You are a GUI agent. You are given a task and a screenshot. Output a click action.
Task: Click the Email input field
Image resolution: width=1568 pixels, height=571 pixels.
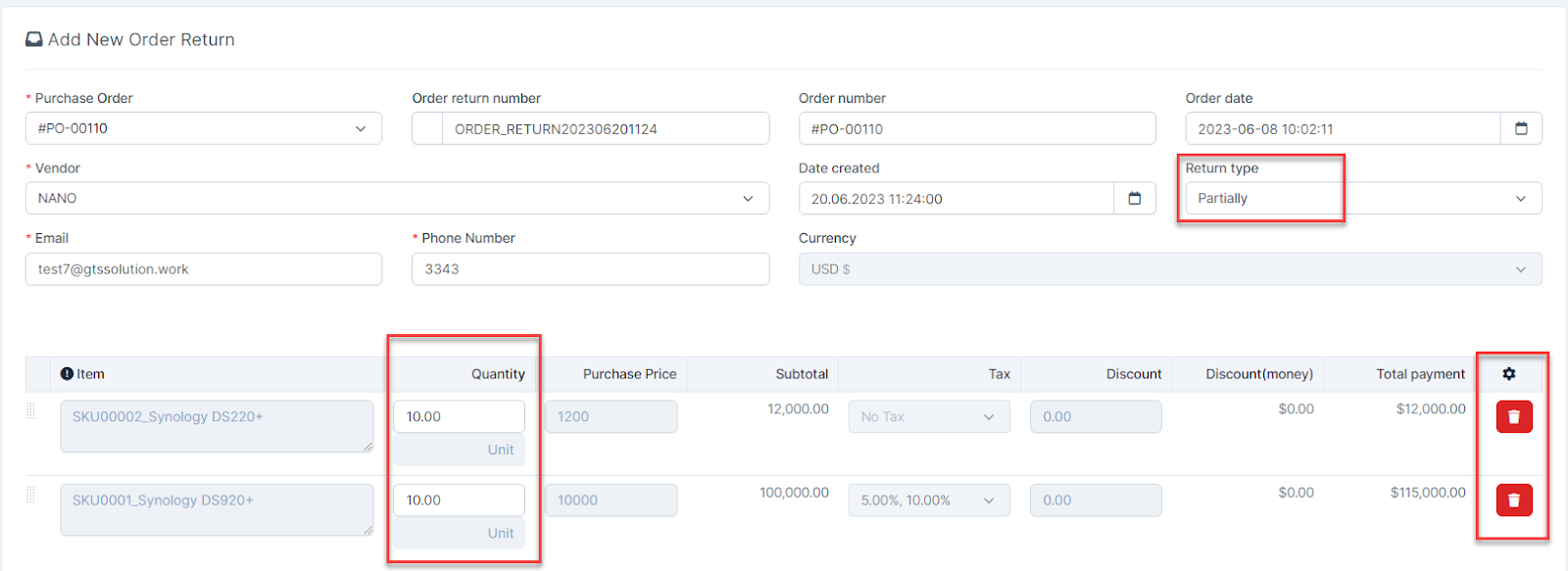tap(203, 269)
